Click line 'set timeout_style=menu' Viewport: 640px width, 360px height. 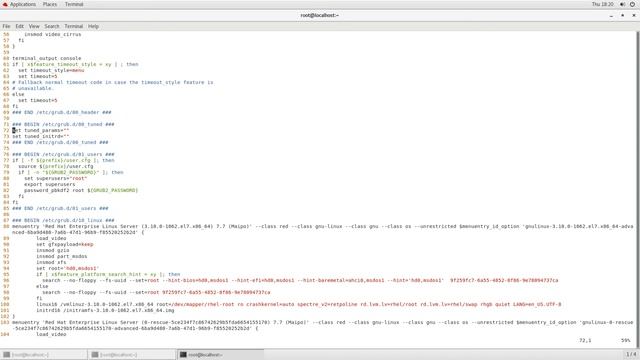point(51,70)
